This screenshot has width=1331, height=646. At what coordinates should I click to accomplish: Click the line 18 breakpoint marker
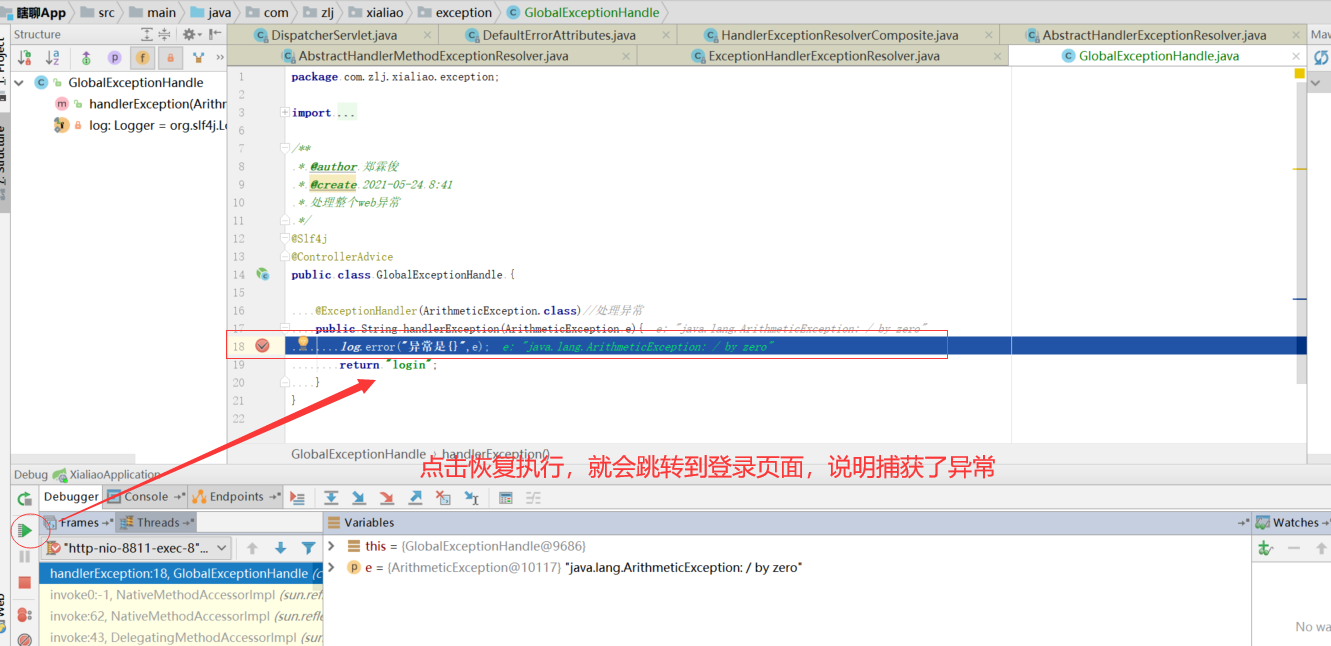[x=262, y=346]
